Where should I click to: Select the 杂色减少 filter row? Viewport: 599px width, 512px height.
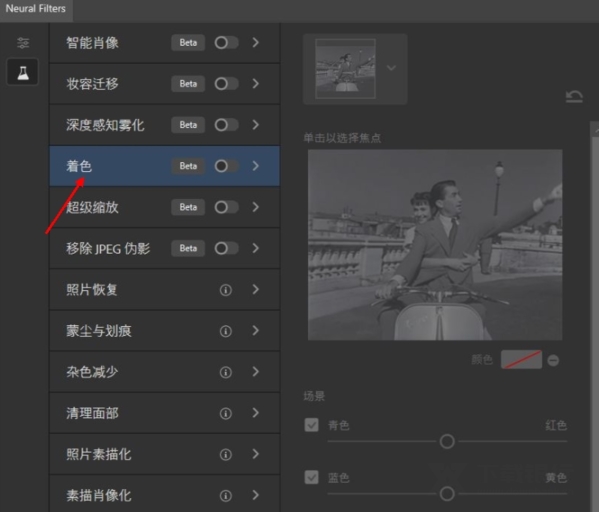pos(165,372)
